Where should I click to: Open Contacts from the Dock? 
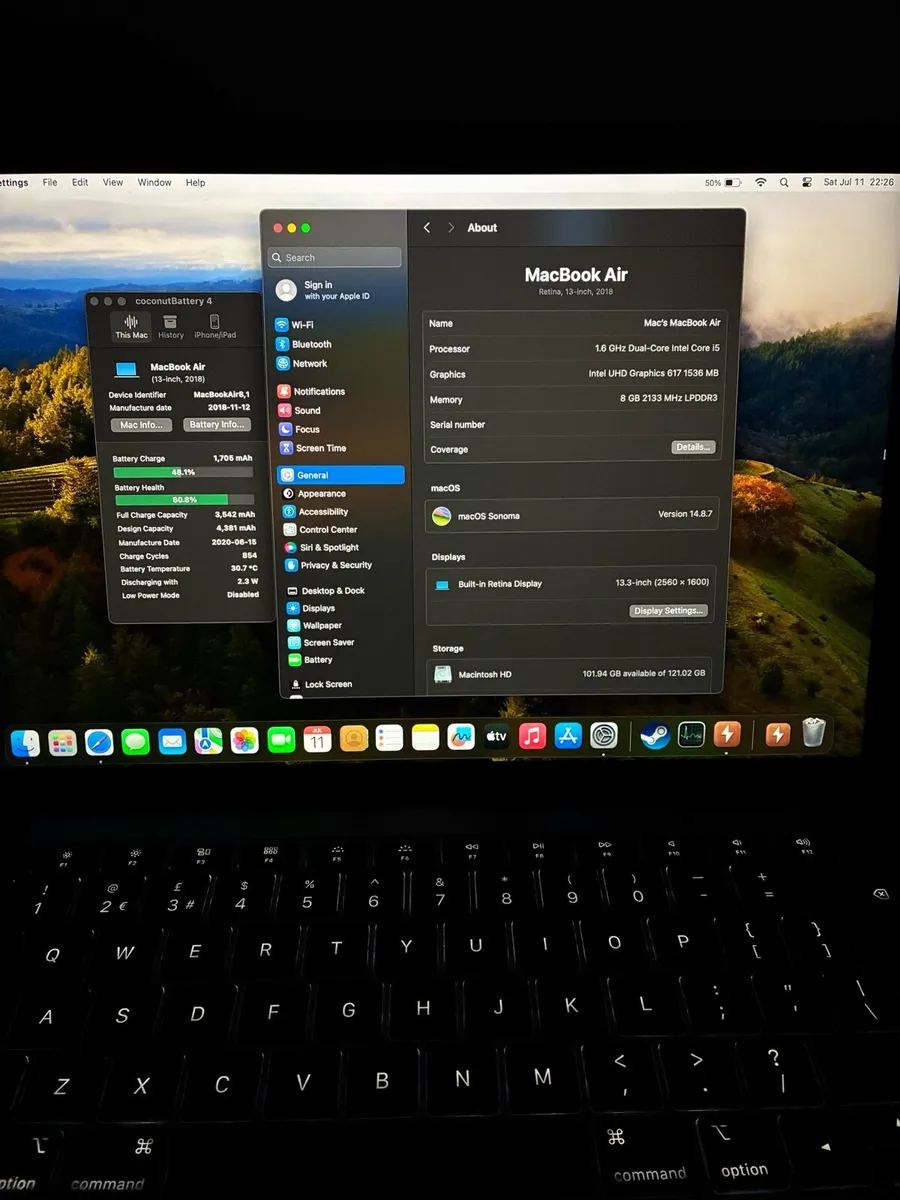[x=354, y=739]
